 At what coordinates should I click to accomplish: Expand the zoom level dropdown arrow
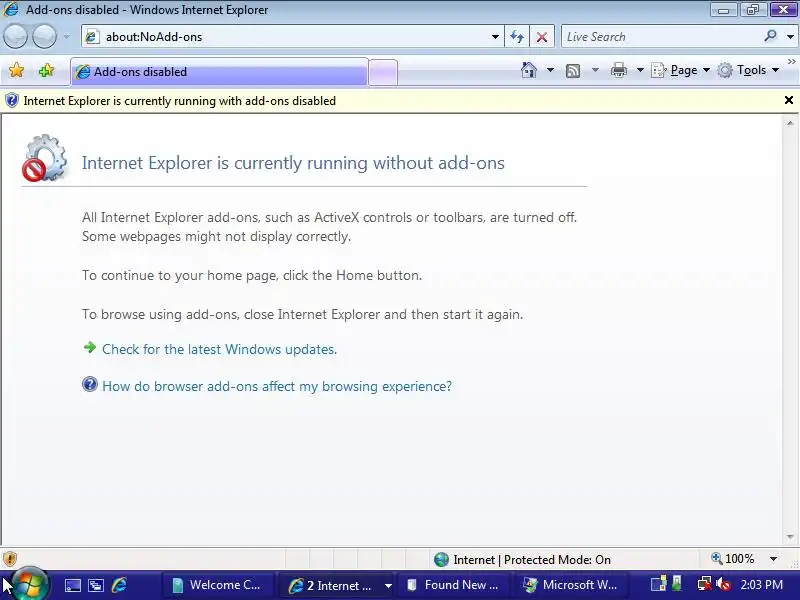coord(773,559)
